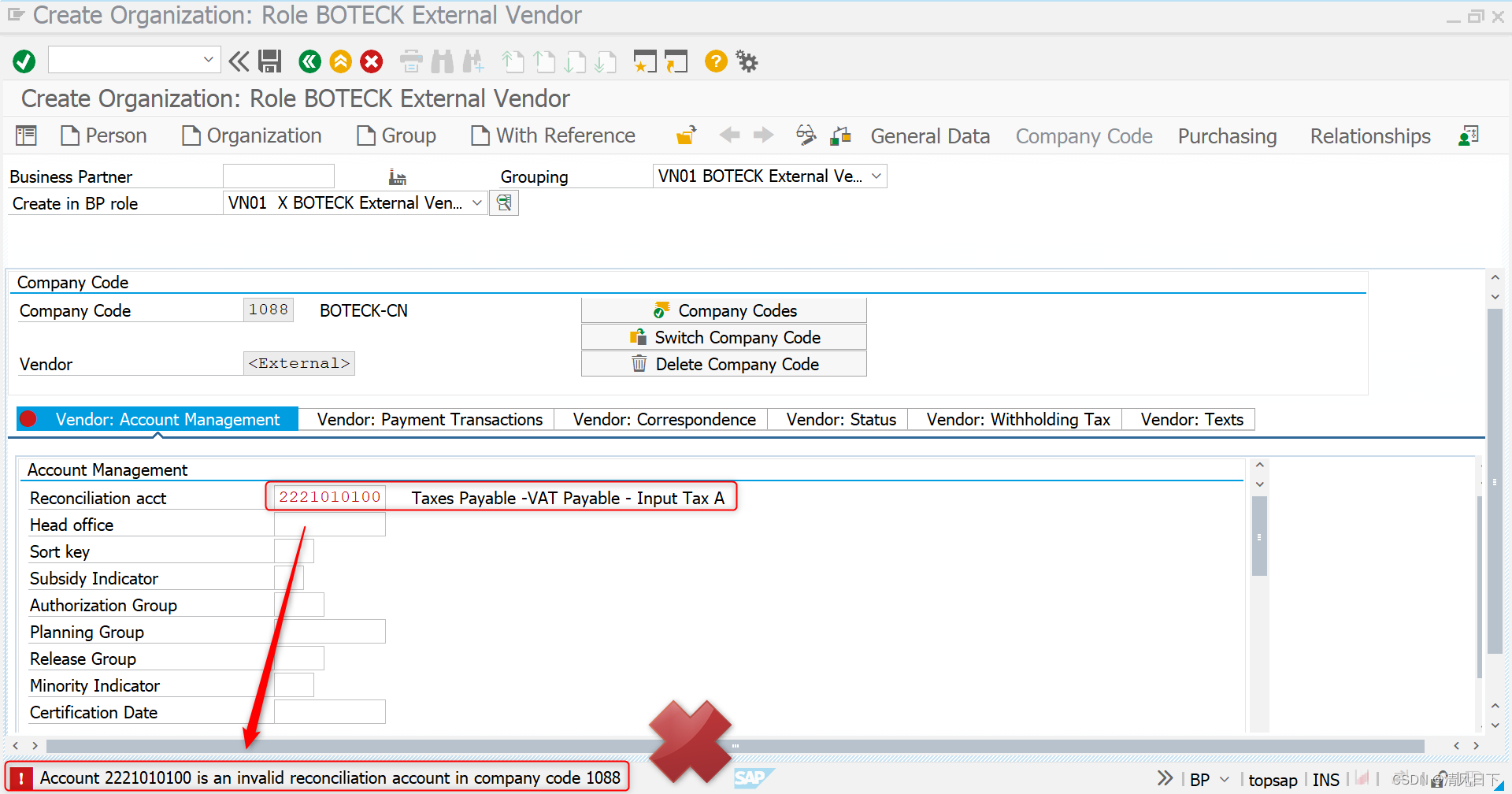
Task: Click the Find binoculars icon
Action: (x=443, y=61)
